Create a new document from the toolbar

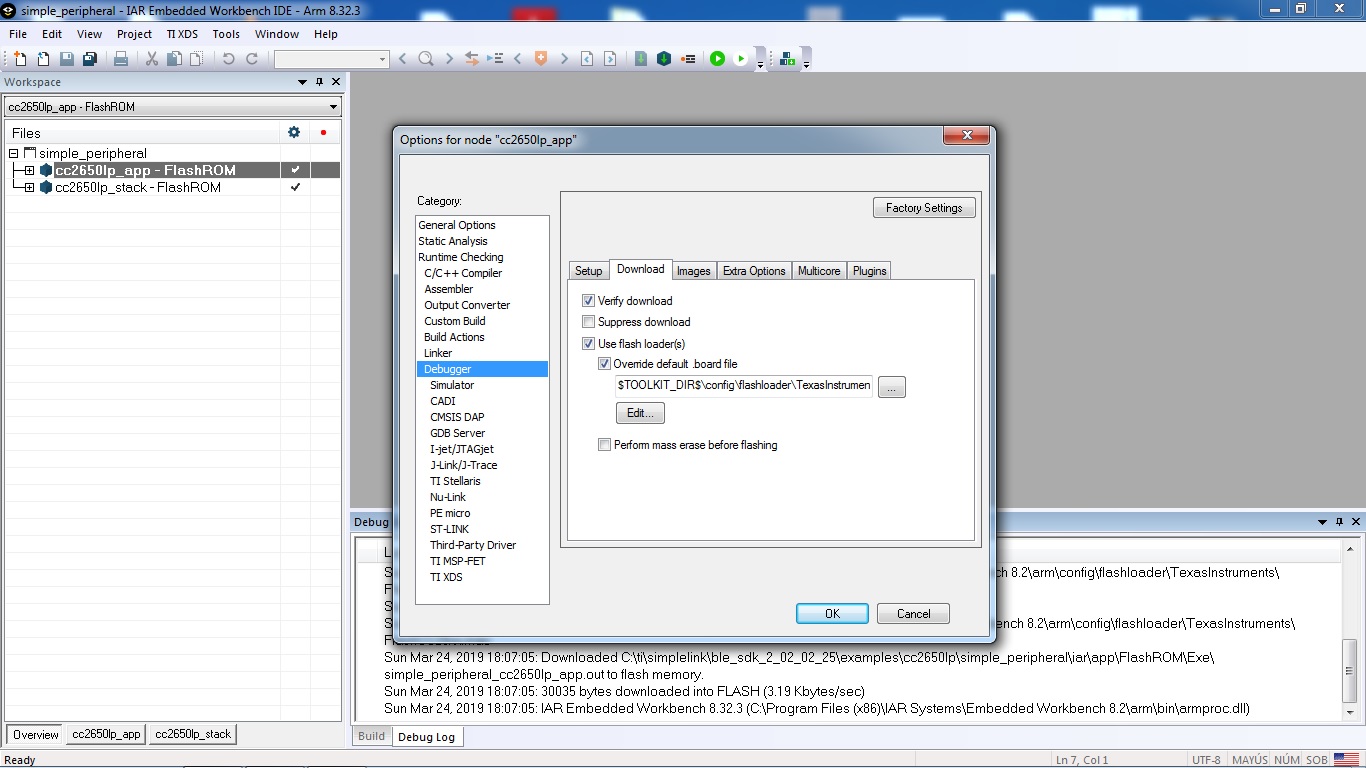(20, 59)
